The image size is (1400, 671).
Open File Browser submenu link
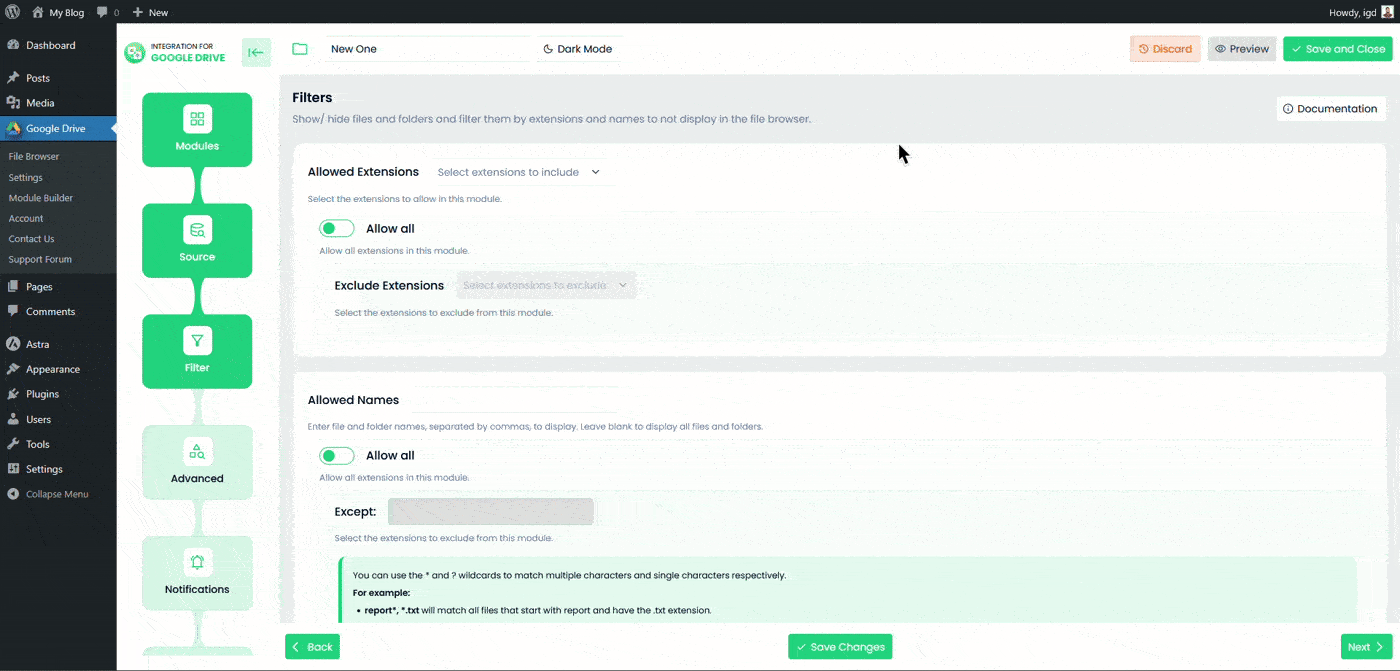(x=34, y=156)
